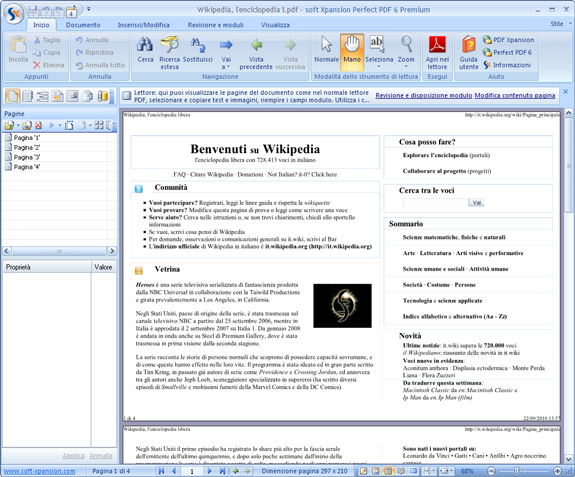Select the Pages panel view icon
Screen dimensions: 575x477
point(12,96)
